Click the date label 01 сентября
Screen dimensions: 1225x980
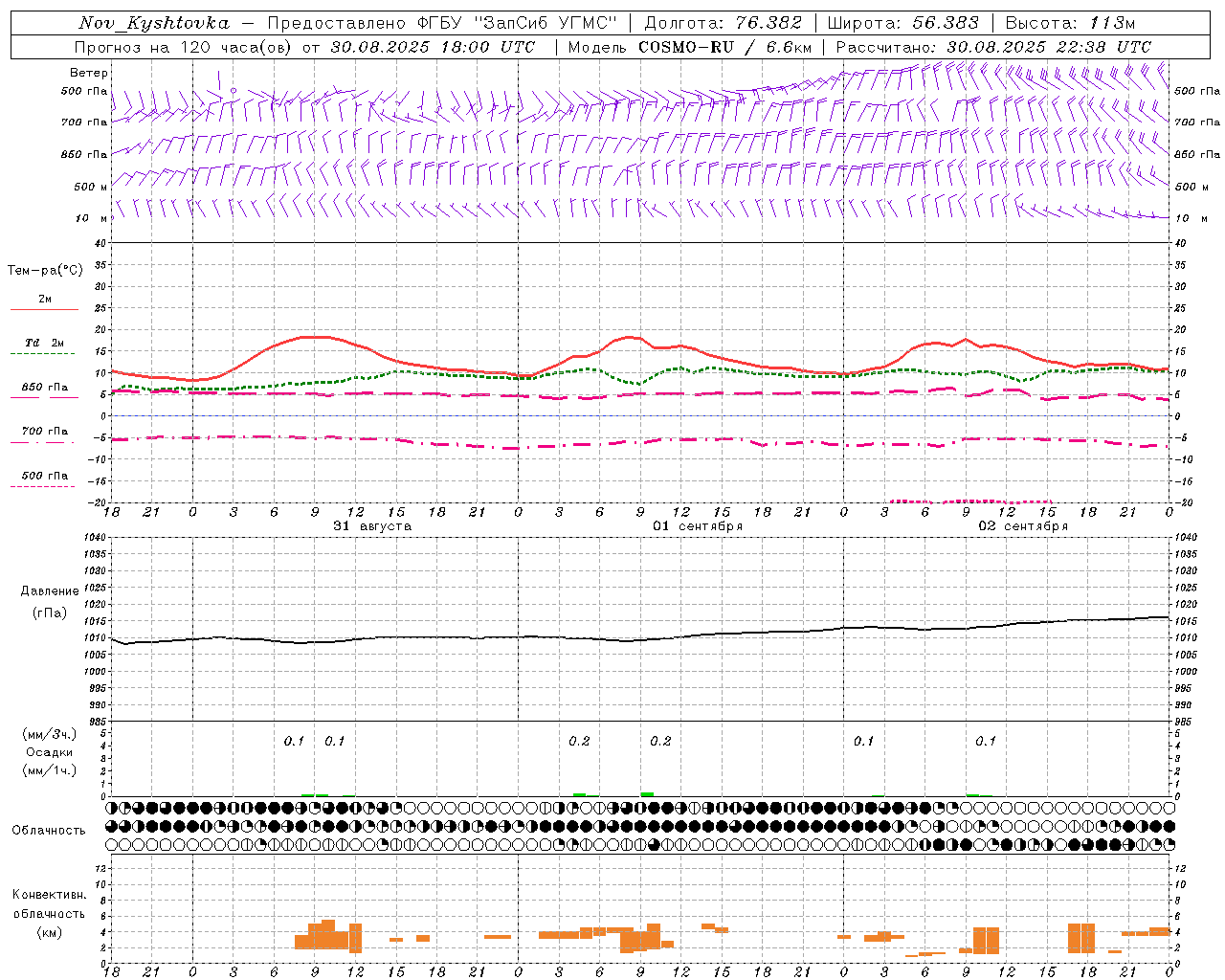[x=698, y=526]
